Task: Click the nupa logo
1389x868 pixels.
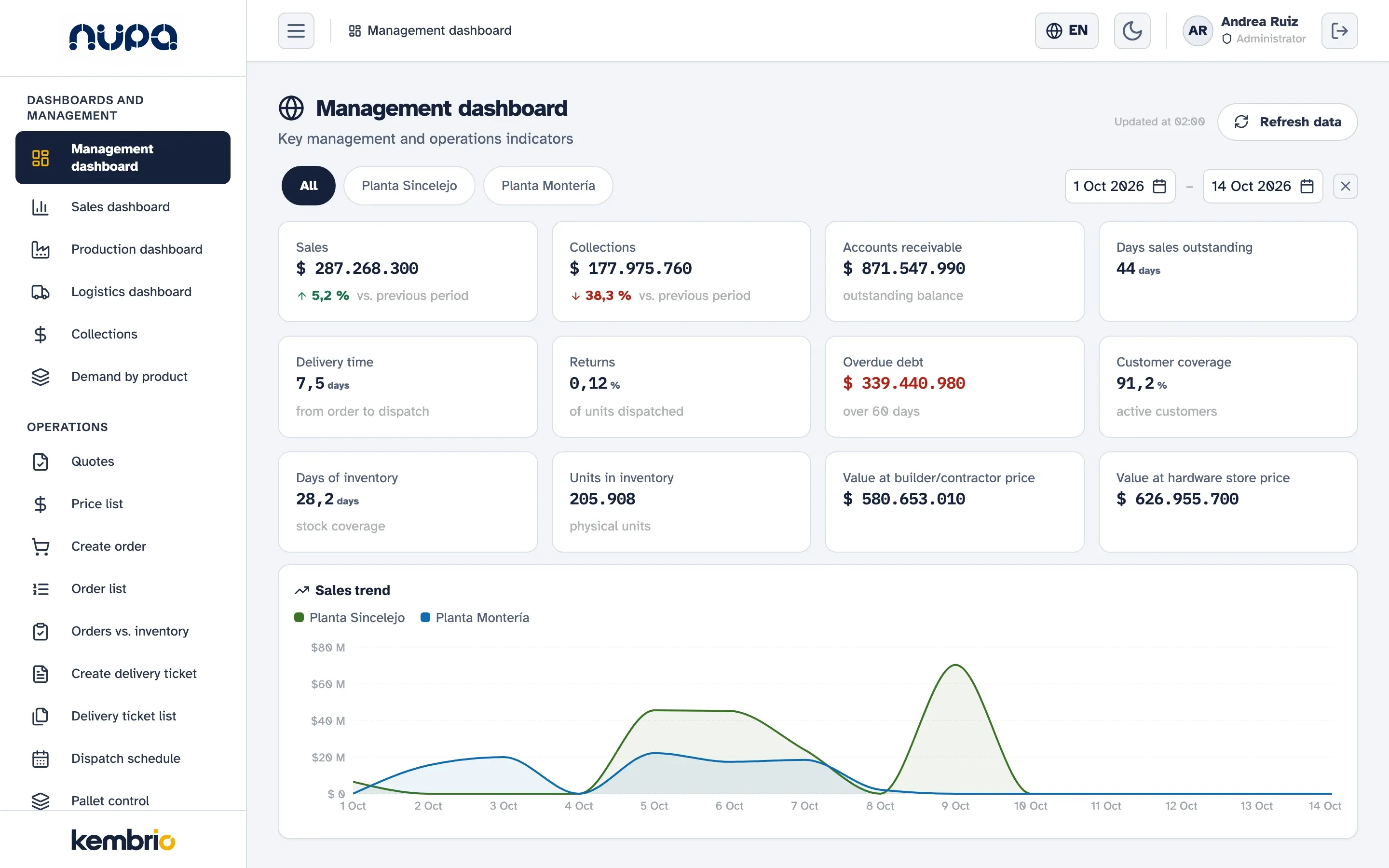Action: tap(123, 37)
